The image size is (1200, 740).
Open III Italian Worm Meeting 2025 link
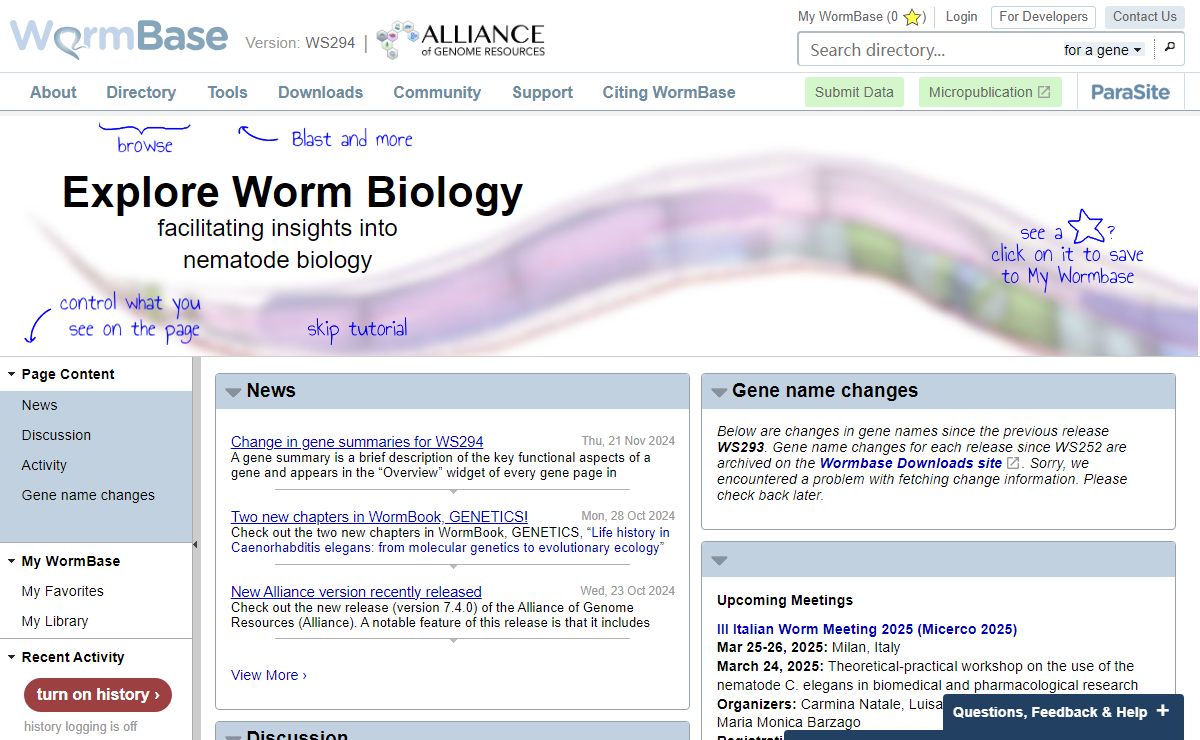867,629
